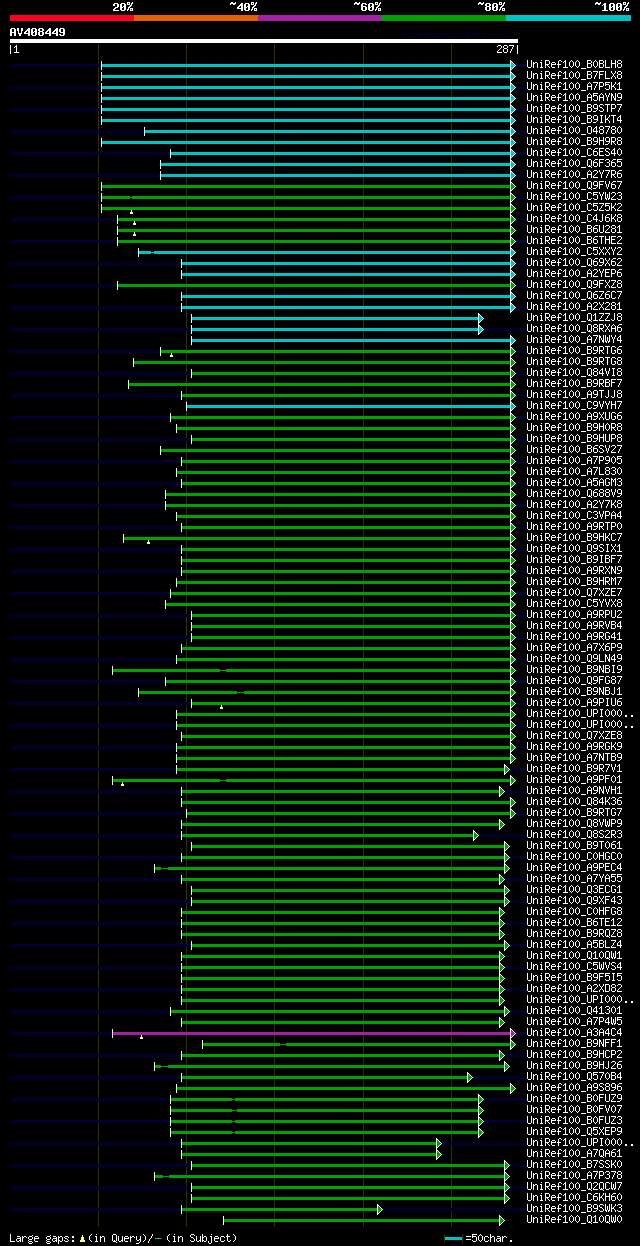Pick the UniRef100_Q1ZZJ8 subject label

click(x=574, y=317)
